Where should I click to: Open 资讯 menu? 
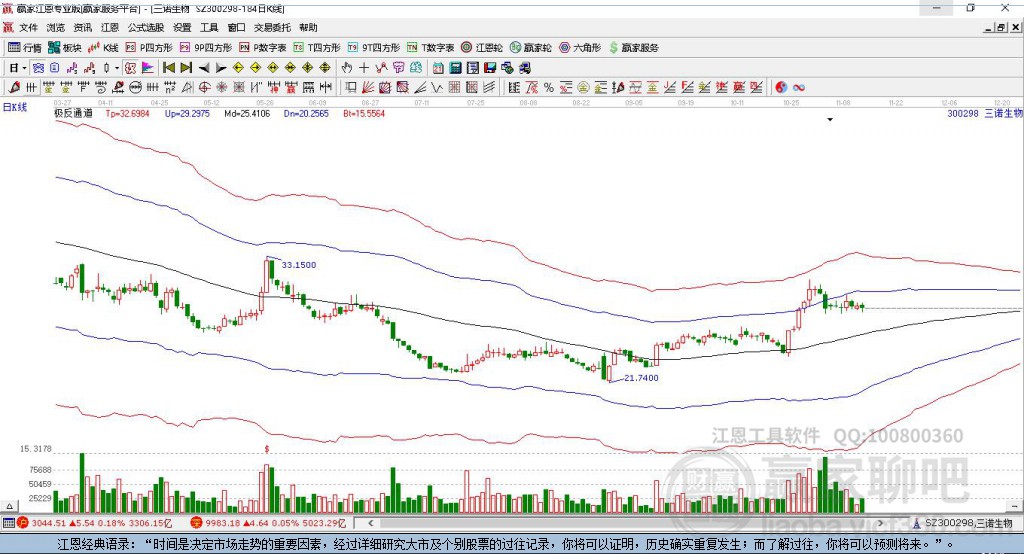[x=82, y=27]
